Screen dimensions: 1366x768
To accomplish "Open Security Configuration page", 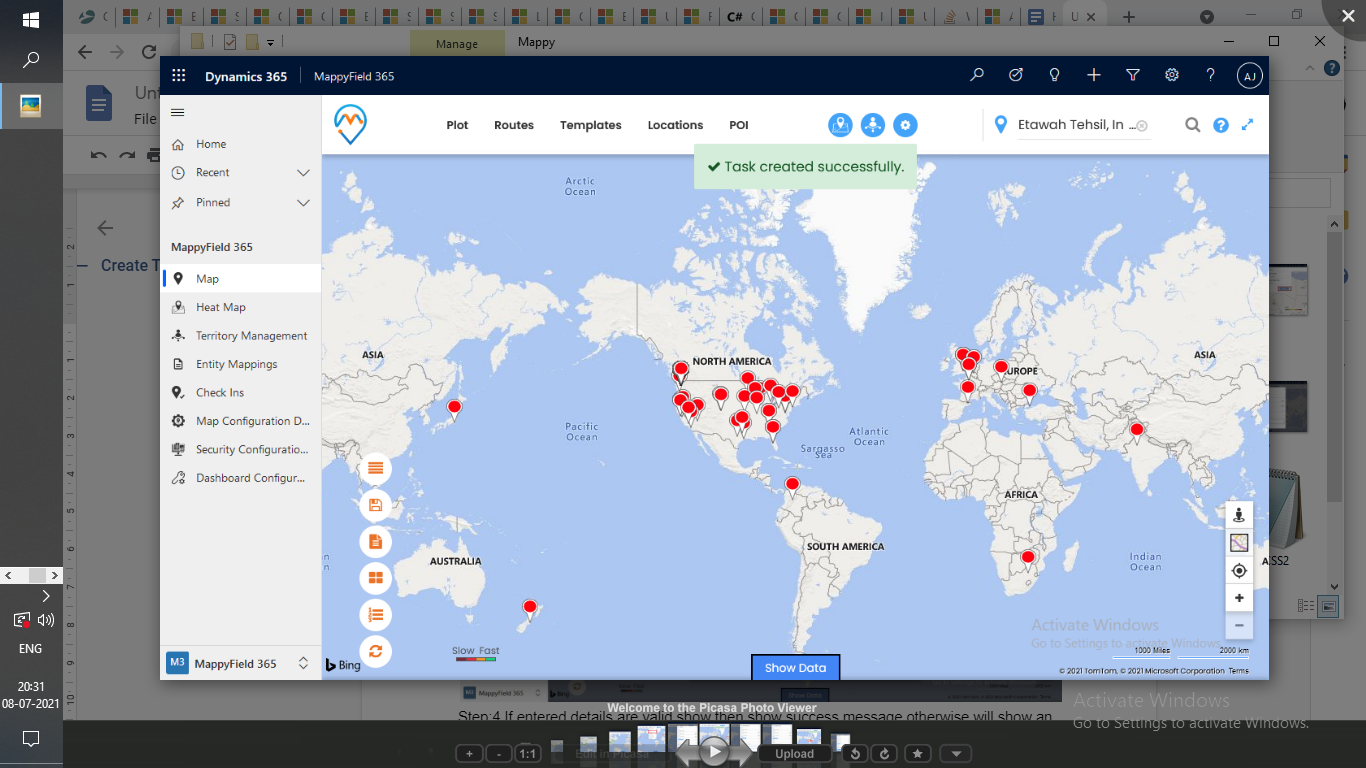I will (x=240, y=449).
